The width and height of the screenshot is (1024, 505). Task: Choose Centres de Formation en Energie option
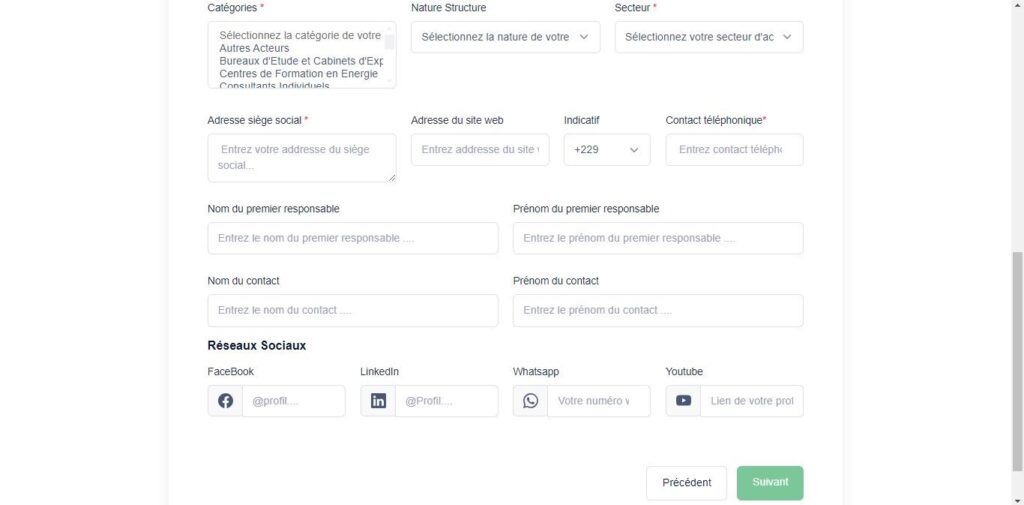298,74
